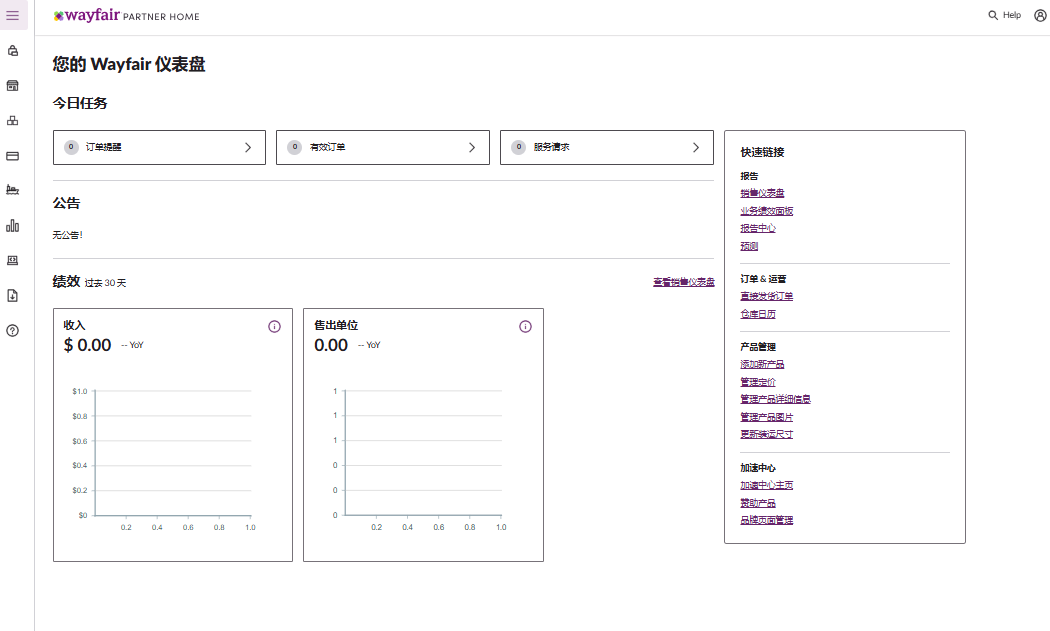Open the user account profile icon
The height and width of the screenshot is (631, 1050).
tap(1040, 16)
